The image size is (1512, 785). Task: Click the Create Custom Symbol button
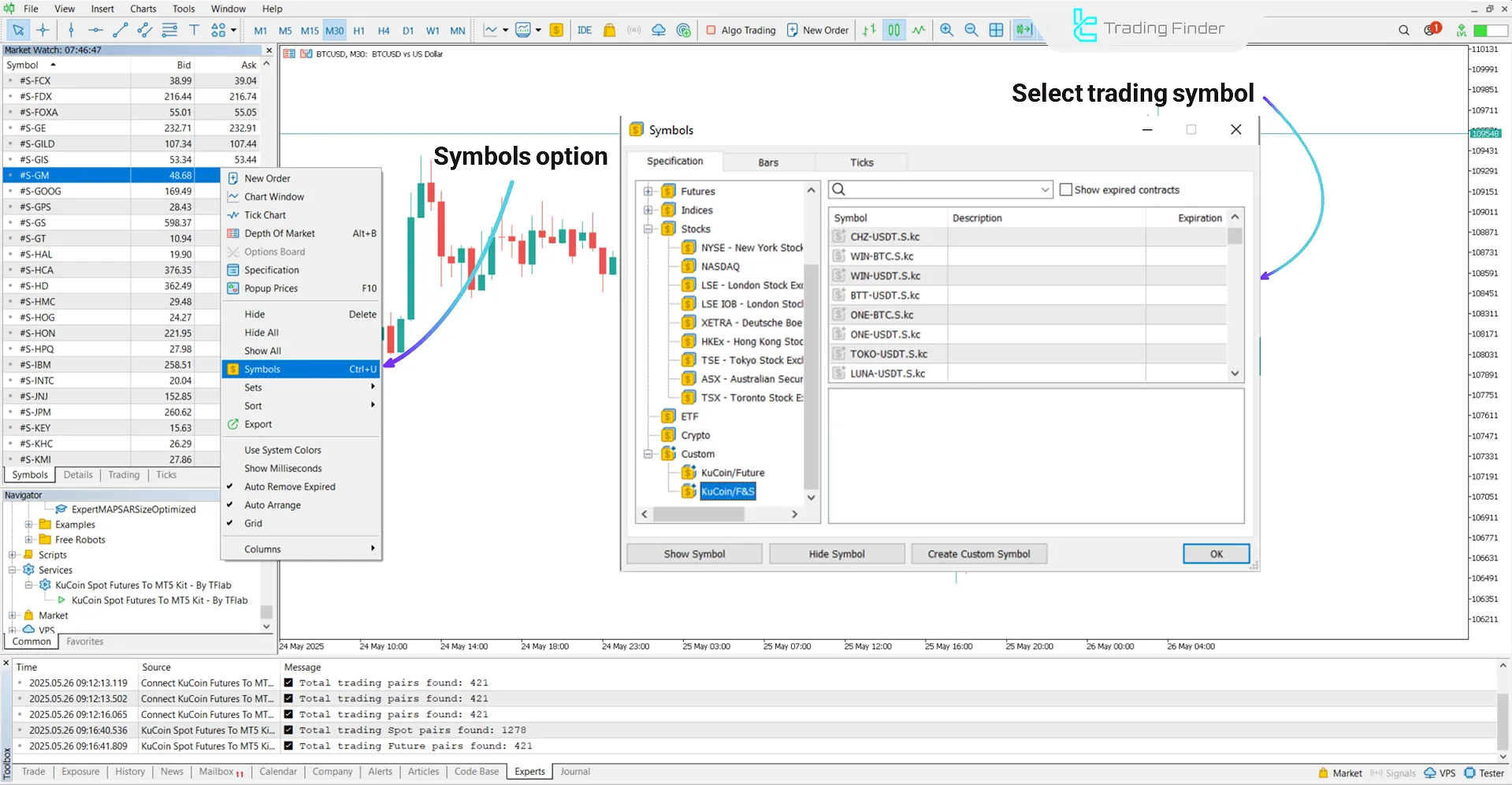point(979,553)
